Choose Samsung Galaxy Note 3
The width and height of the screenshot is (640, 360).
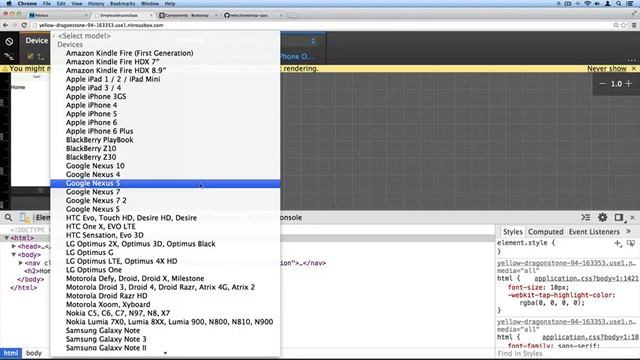[x=165, y=339]
